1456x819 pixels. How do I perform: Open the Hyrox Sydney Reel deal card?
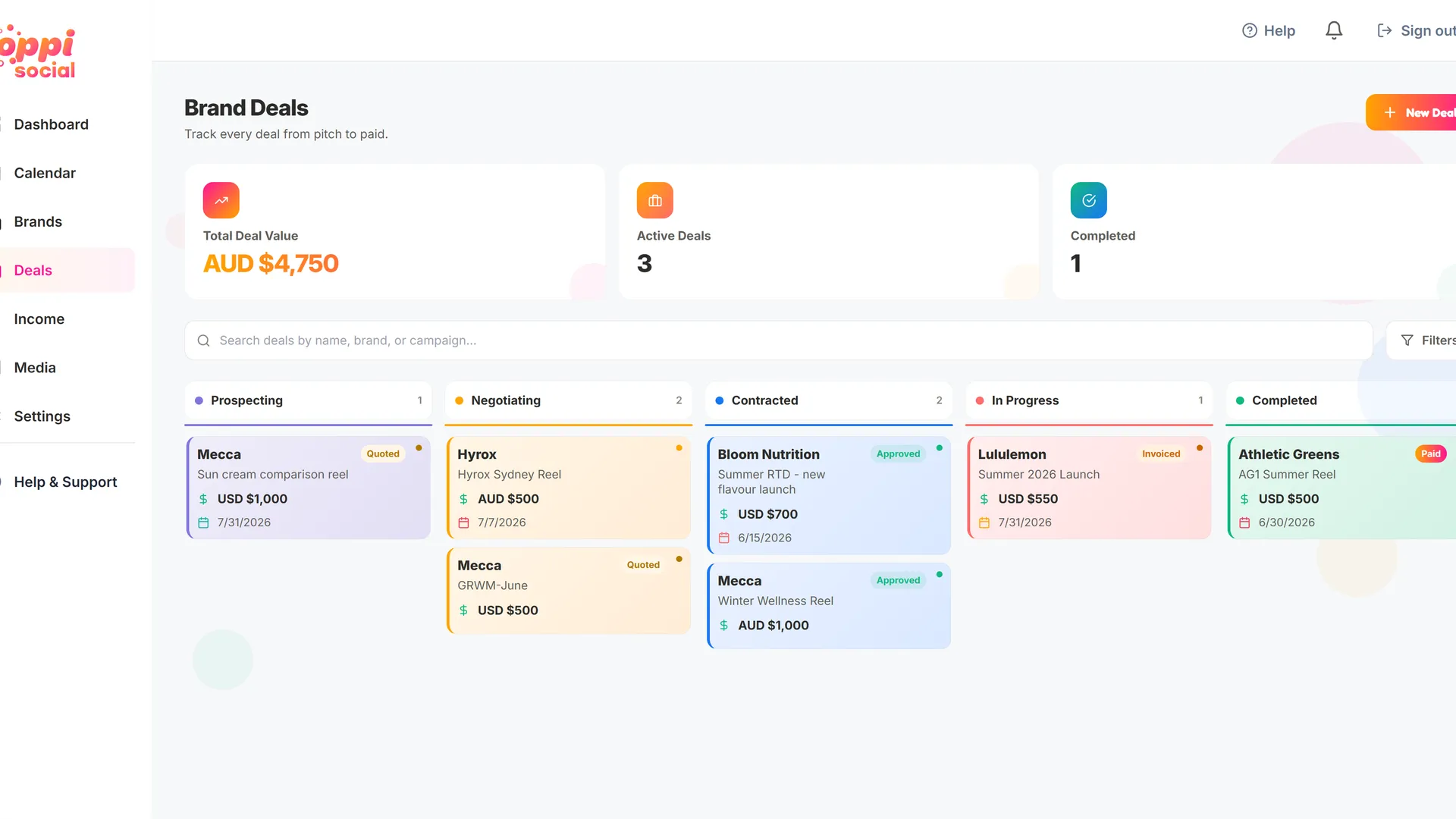coord(569,488)
